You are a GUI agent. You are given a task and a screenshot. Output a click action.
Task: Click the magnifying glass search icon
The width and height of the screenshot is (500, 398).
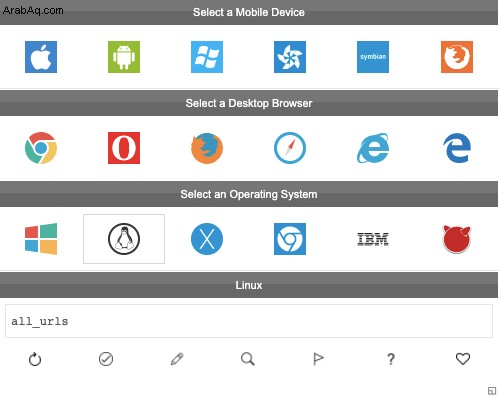pyautogui.click(x=248, y=359)
